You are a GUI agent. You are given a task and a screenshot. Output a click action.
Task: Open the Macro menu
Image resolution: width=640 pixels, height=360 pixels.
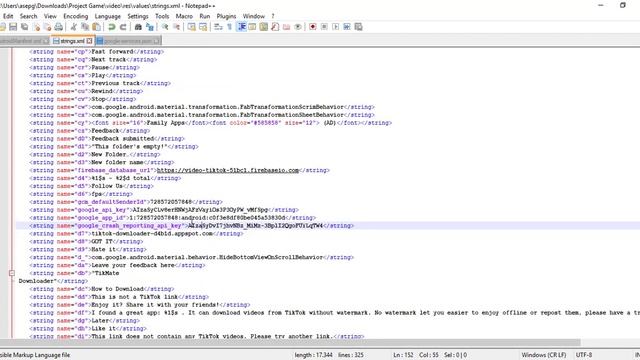184,16
